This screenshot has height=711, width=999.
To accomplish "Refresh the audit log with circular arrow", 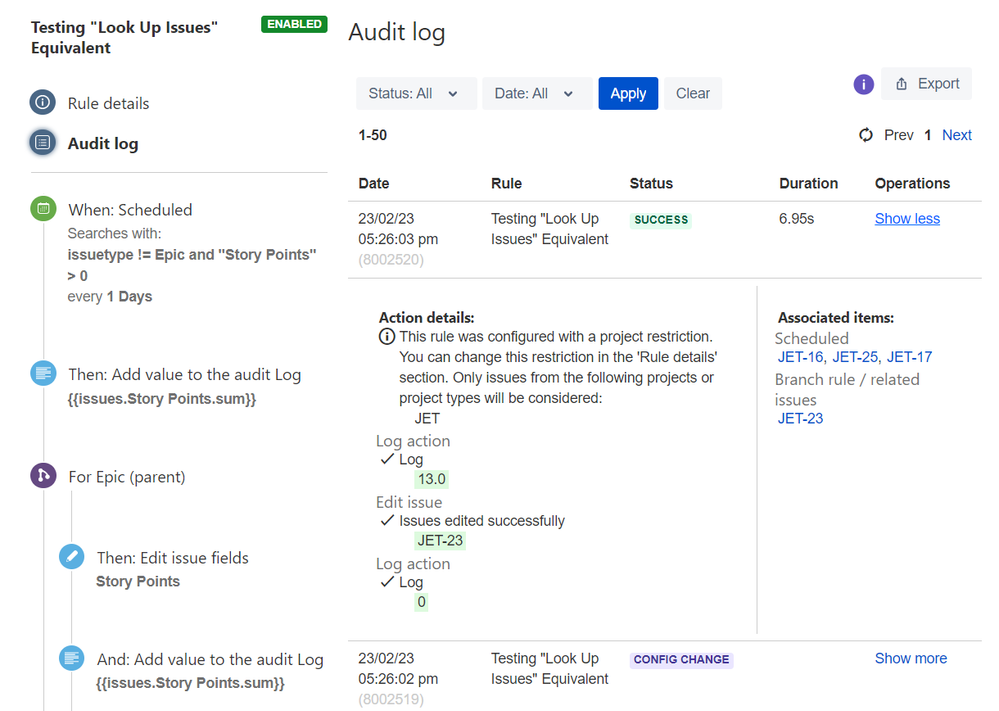I will [x=865, y=135].
